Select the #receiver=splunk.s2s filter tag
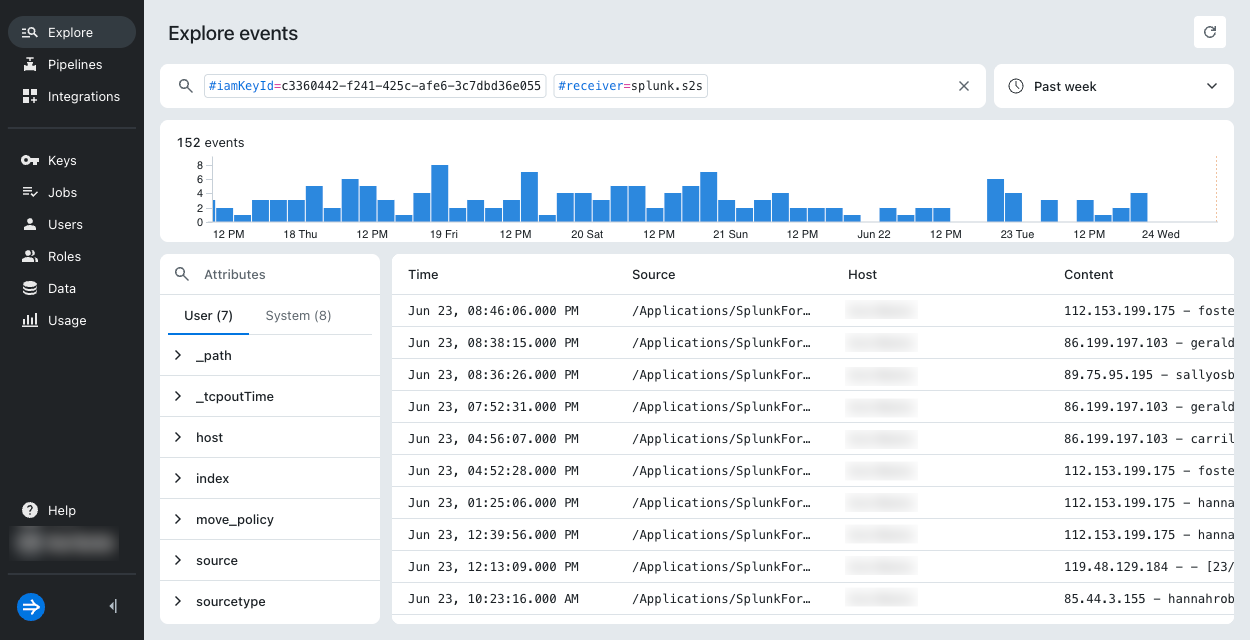The image size is (1250, 640). (x=630, y=86)
